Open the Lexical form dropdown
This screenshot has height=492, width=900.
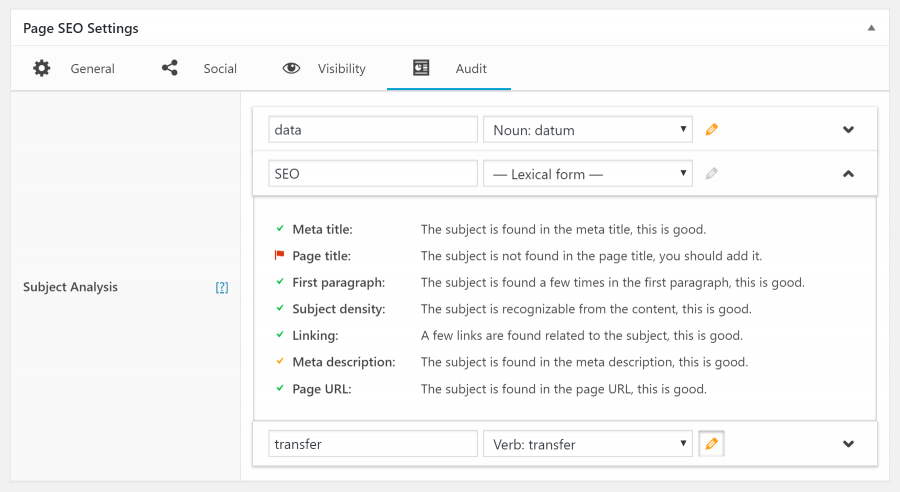point(588,173)
